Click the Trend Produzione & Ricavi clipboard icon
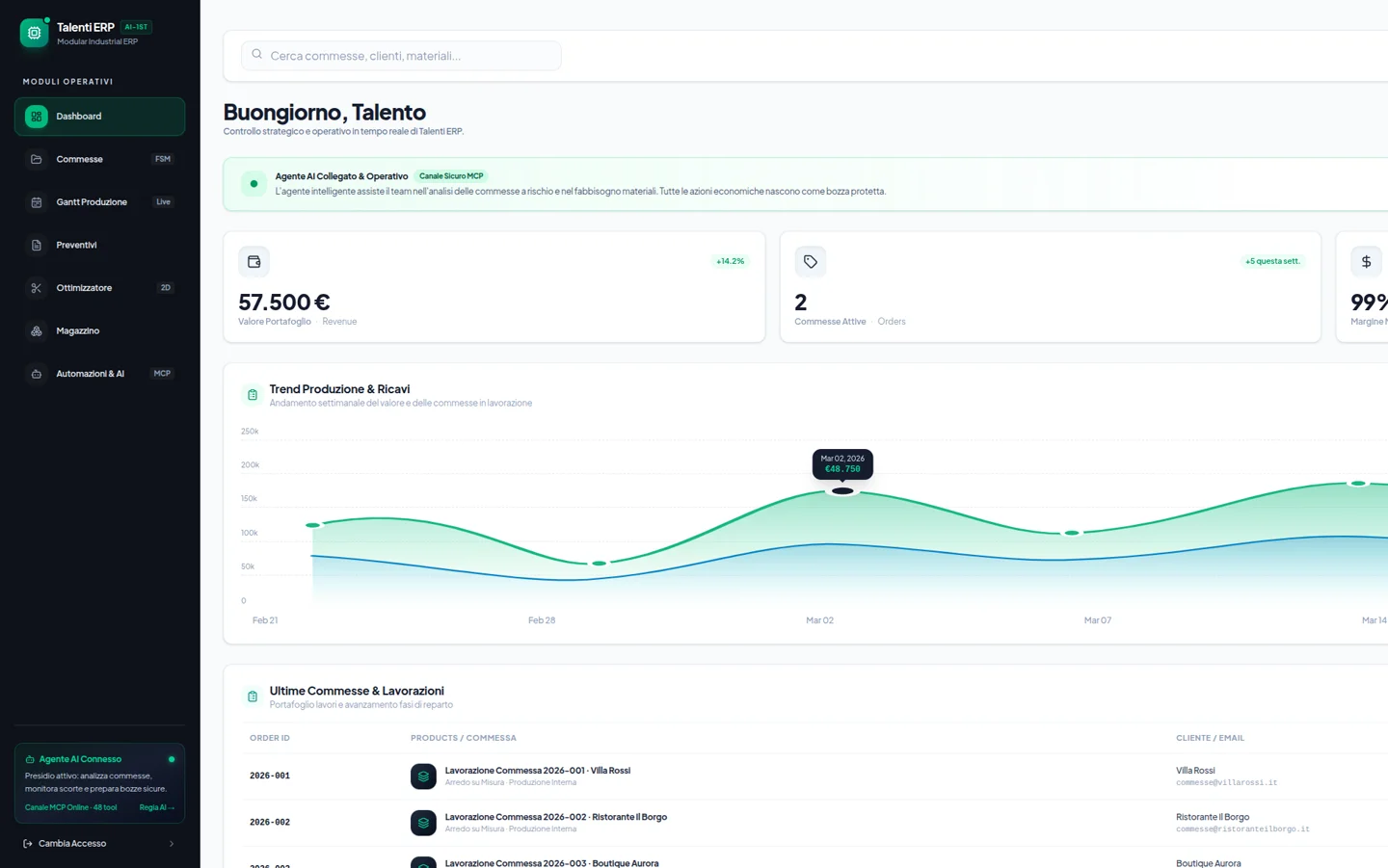Image resolution: width=1388 pixels, height=868 pixels. (x=253, y=395)
